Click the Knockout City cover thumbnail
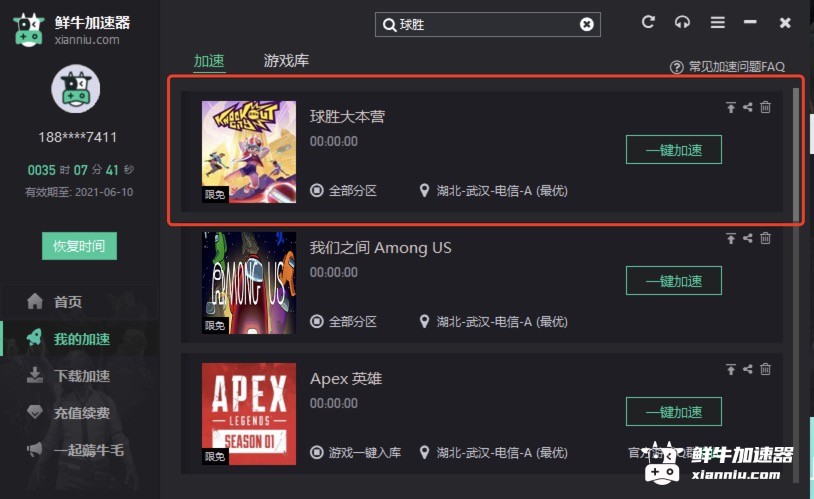This screenshot has height=499, width=814. click(x=249, y=152)
